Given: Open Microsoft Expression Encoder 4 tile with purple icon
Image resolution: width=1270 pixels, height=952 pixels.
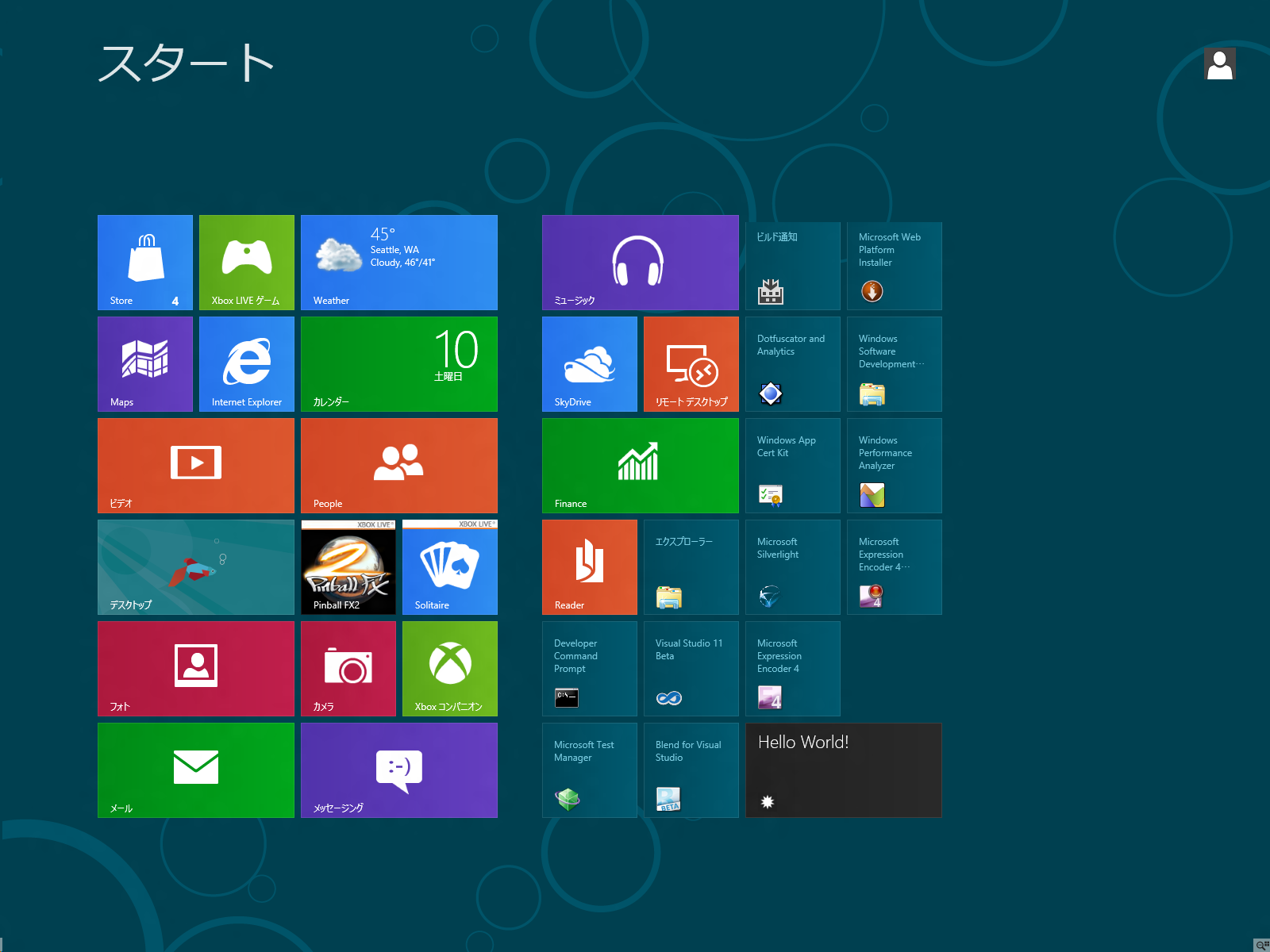Looking at the screenshot, I should tap(793, 669).
